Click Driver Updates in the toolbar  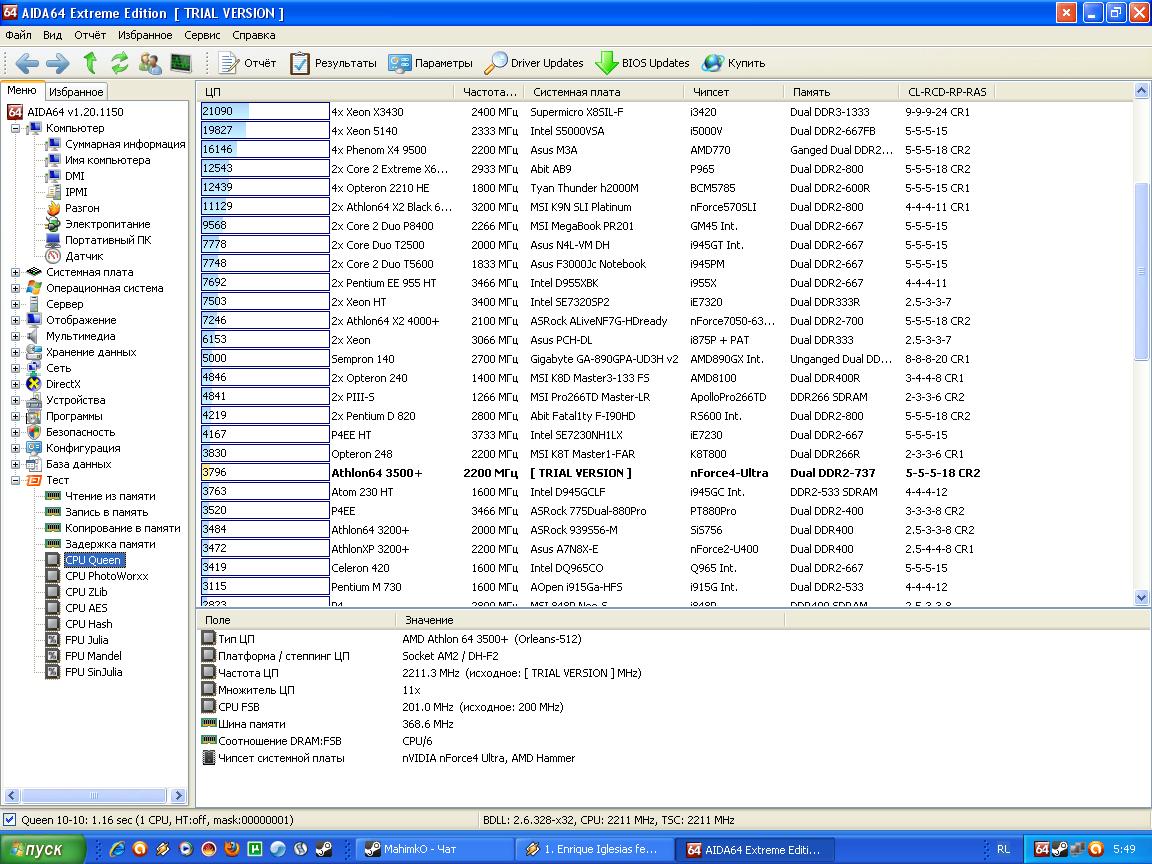[x=533, y=63]
